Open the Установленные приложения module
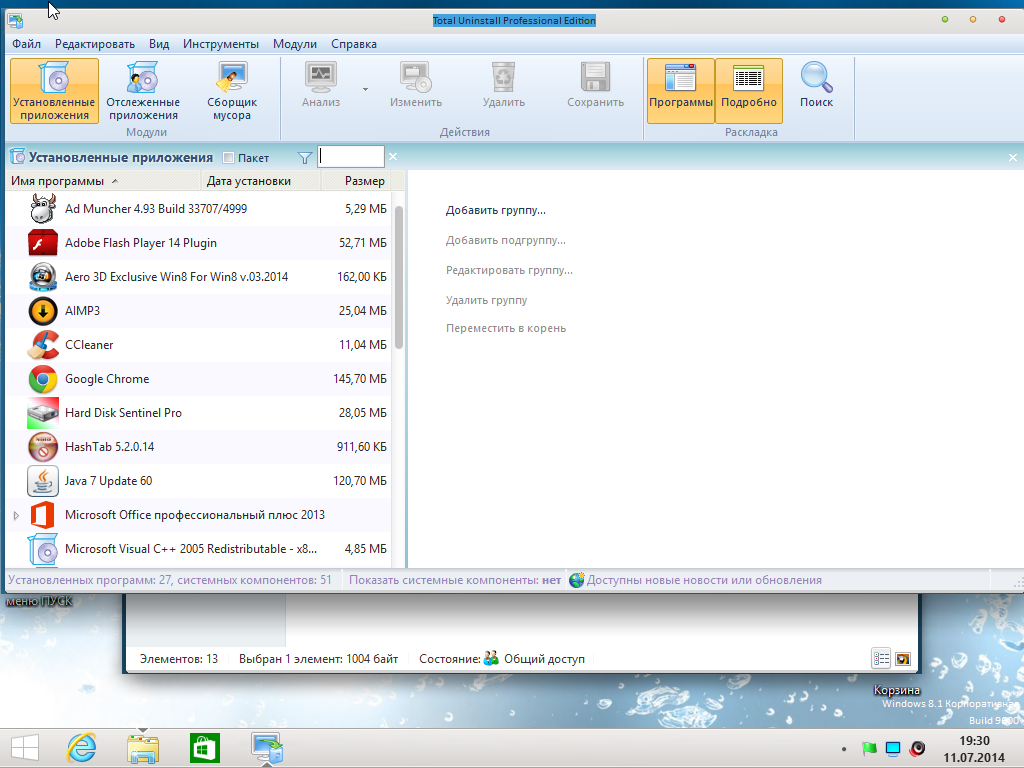Image resolution: width=1024 pixels, height=768 pixels. [54, 91]
